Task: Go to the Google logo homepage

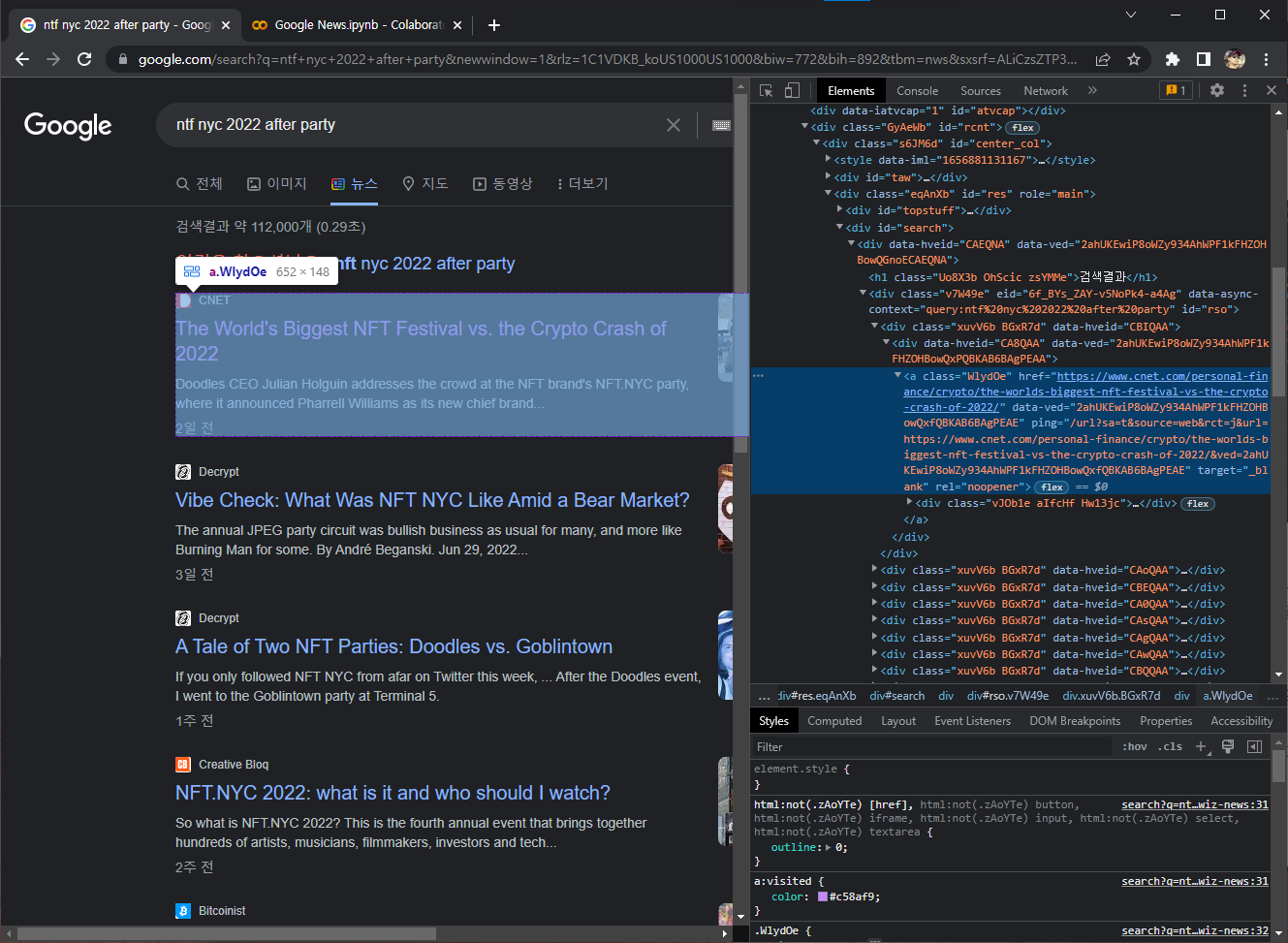Action: [x=68, y=125]
